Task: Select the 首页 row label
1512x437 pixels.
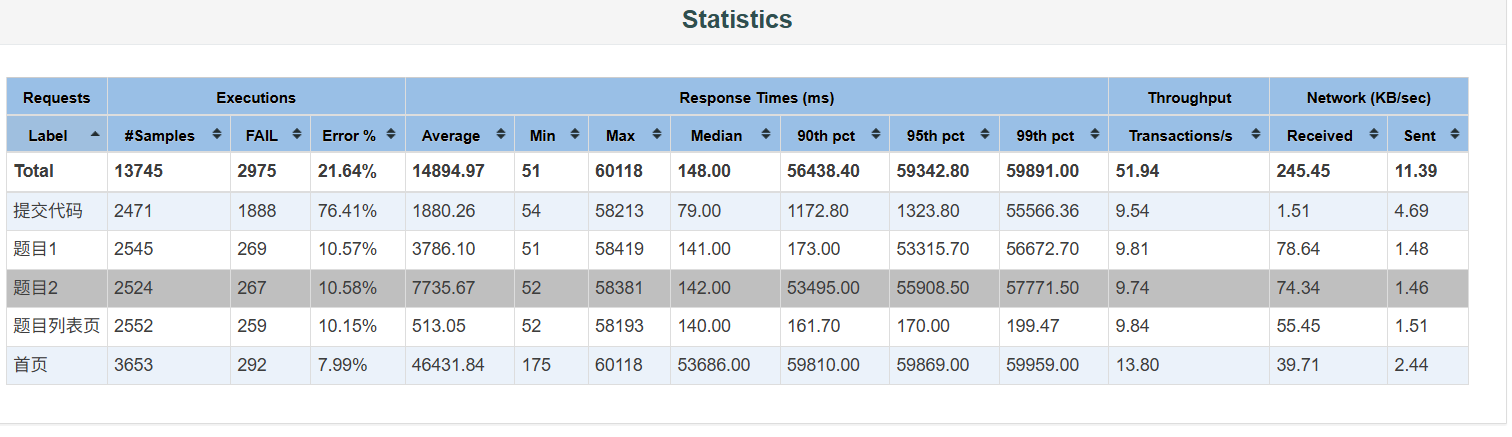Action: [31, 365]
